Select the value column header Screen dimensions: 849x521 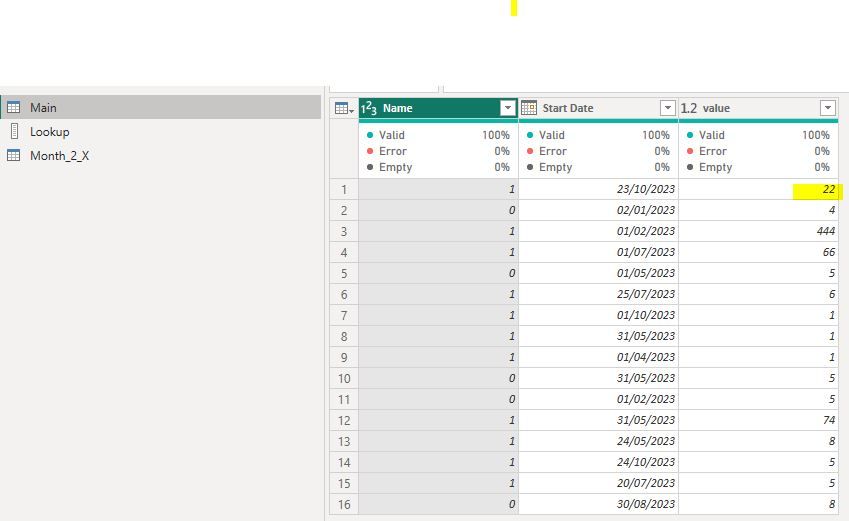point(759,108)
